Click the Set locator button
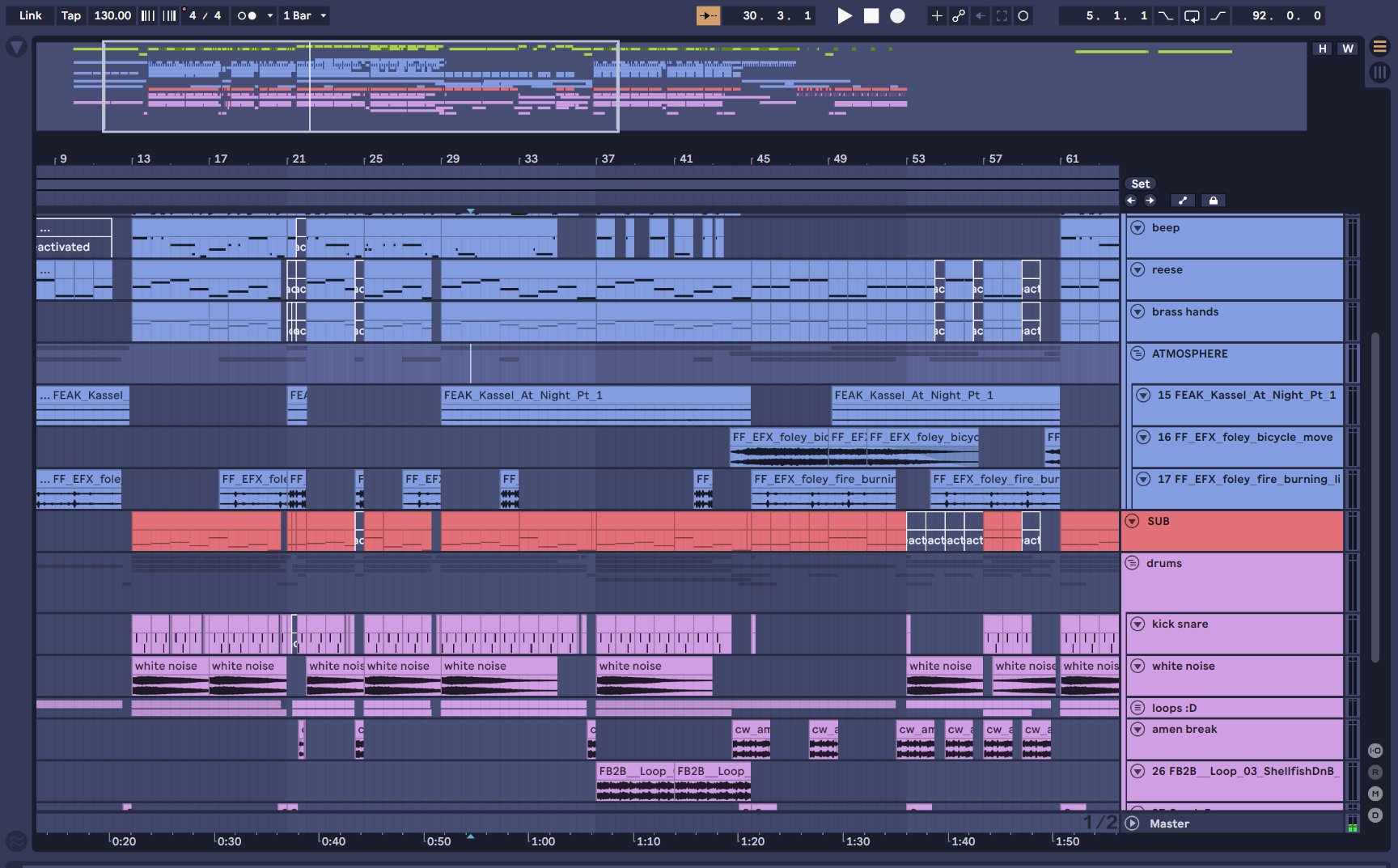1398x868 pixels. (x=1140, y=184)
